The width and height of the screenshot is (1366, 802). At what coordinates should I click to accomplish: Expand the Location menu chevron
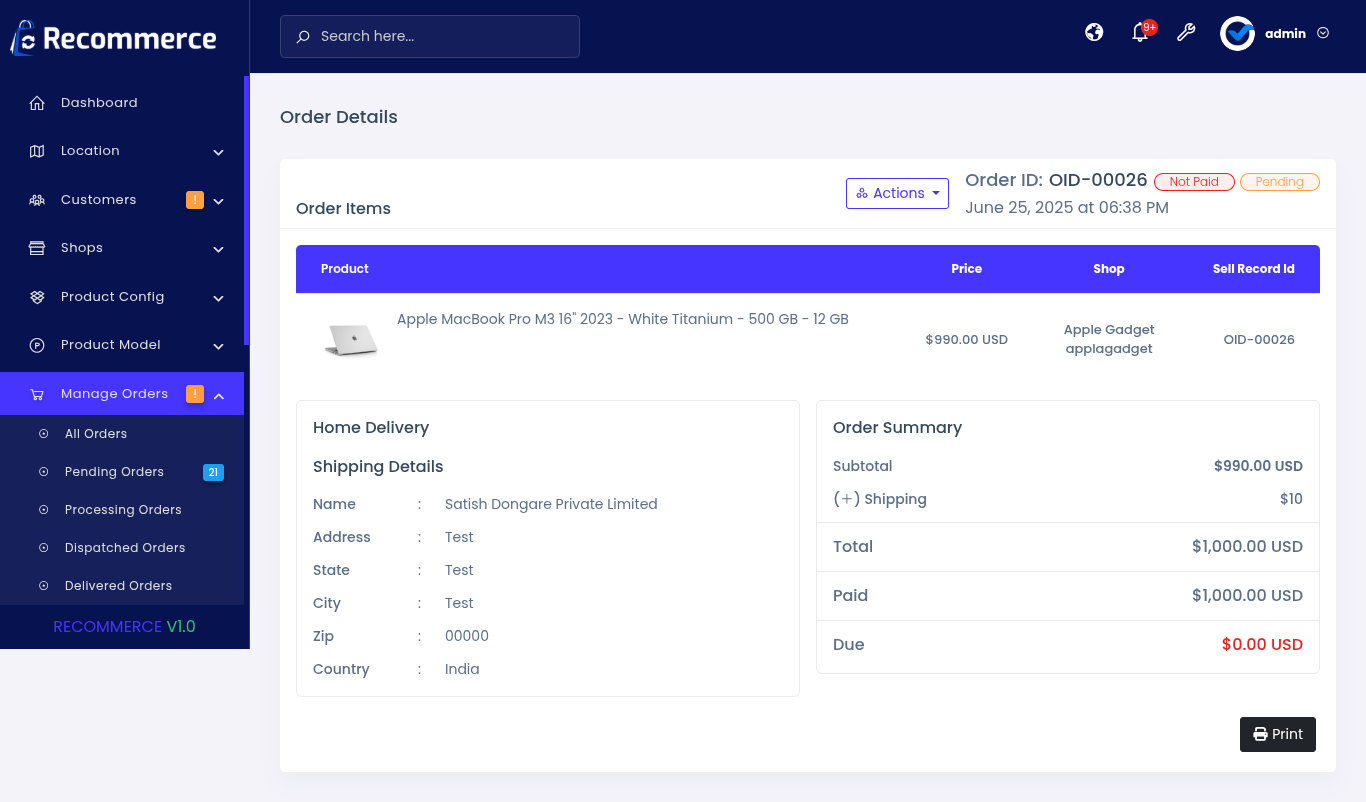click(x=218, y=152)
